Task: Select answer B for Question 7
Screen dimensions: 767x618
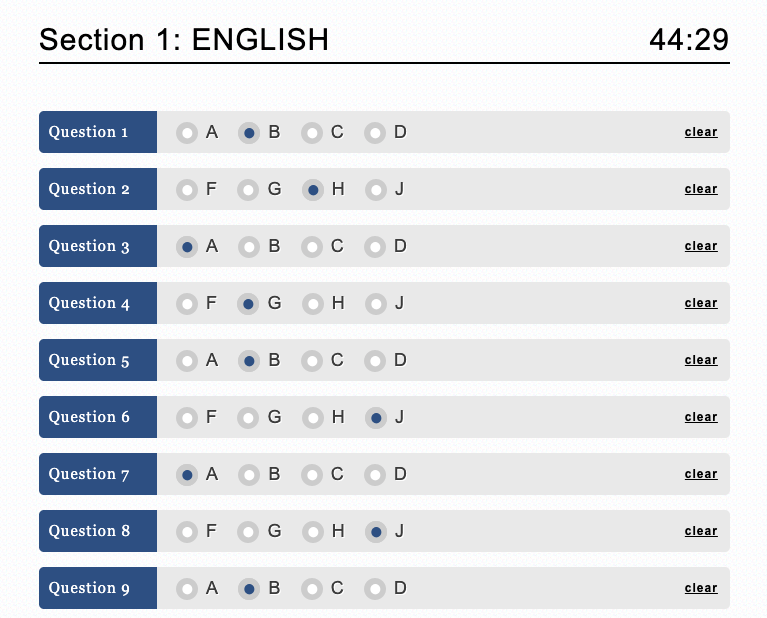Action: 249,475
